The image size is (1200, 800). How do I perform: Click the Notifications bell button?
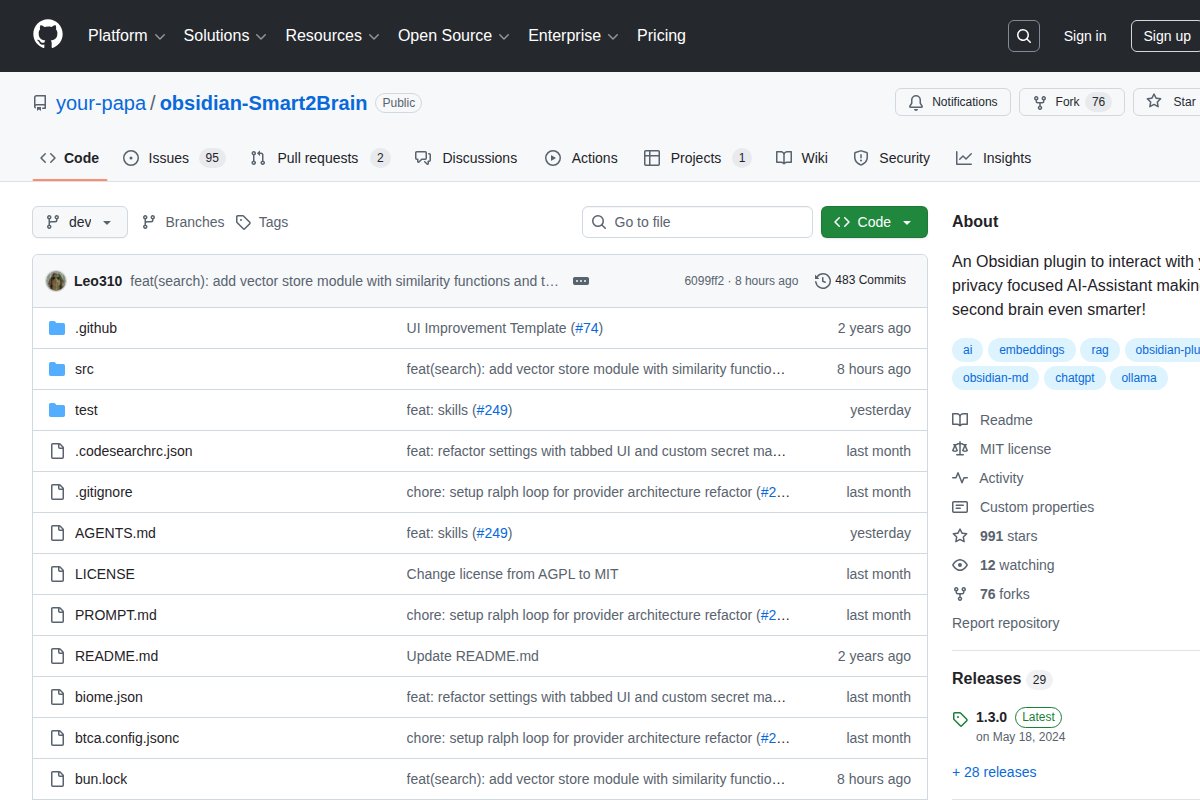click(952, 102)
